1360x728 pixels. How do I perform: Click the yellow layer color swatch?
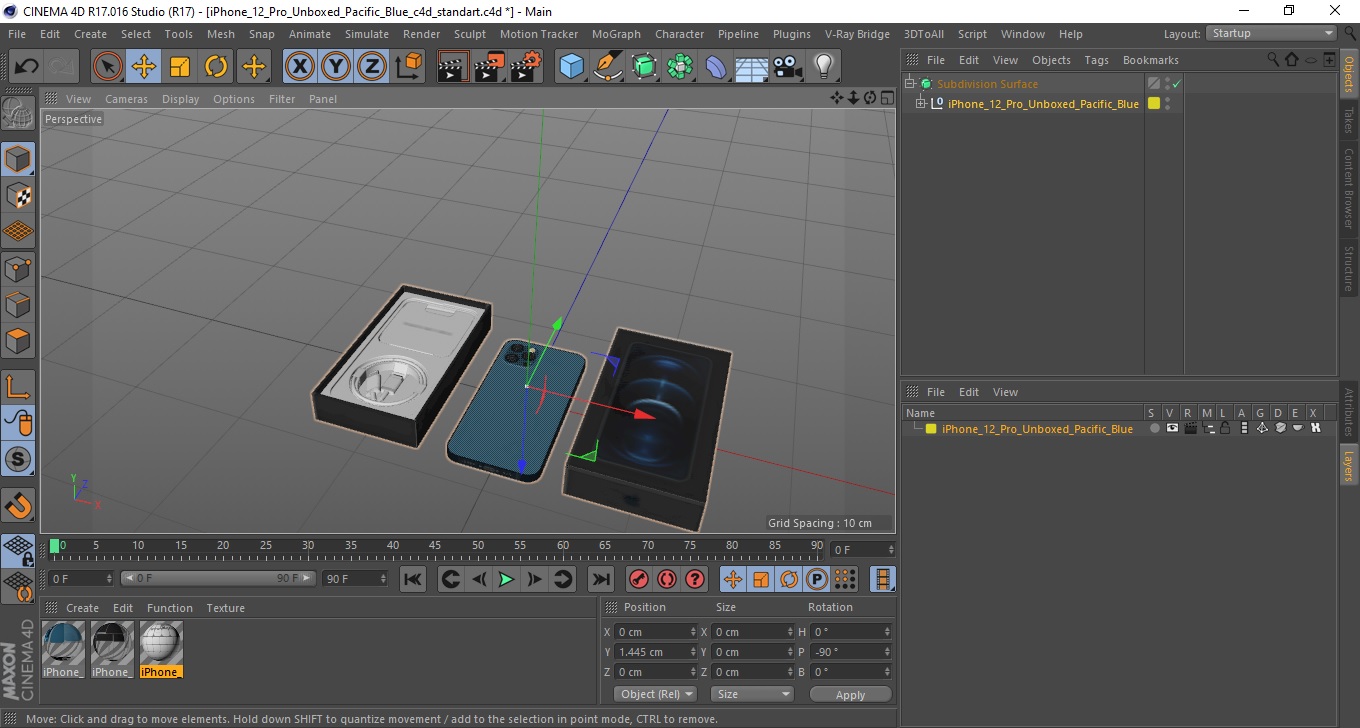coord(931,429)
